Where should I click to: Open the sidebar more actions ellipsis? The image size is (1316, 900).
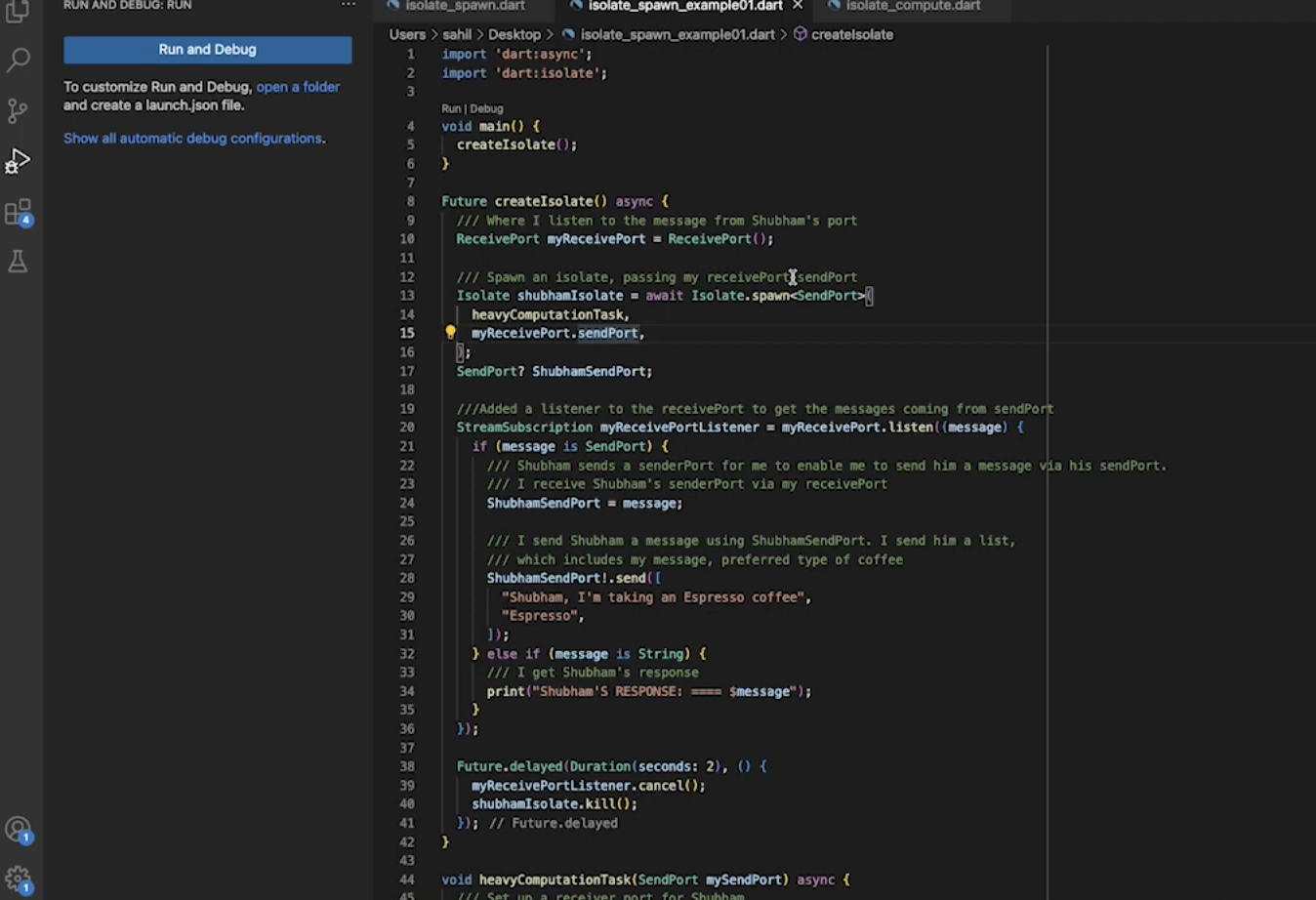[x=348, y=5]
